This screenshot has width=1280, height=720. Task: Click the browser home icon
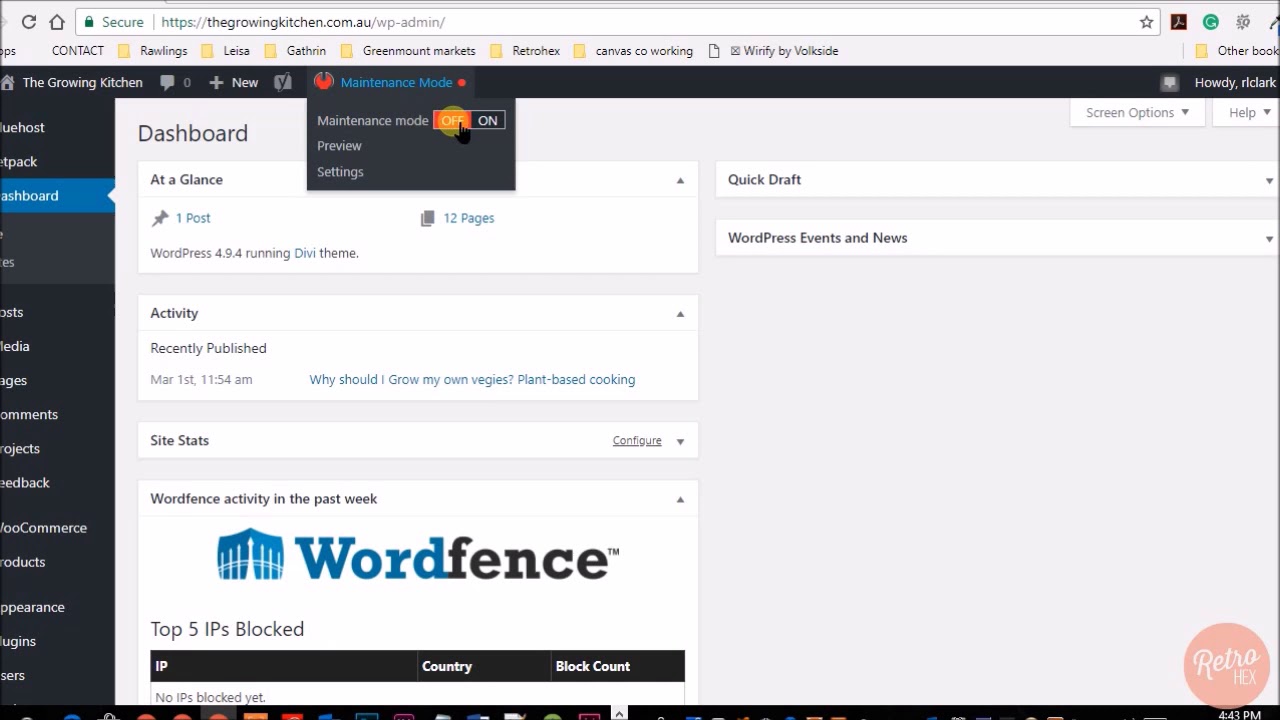tap(57, 21)
